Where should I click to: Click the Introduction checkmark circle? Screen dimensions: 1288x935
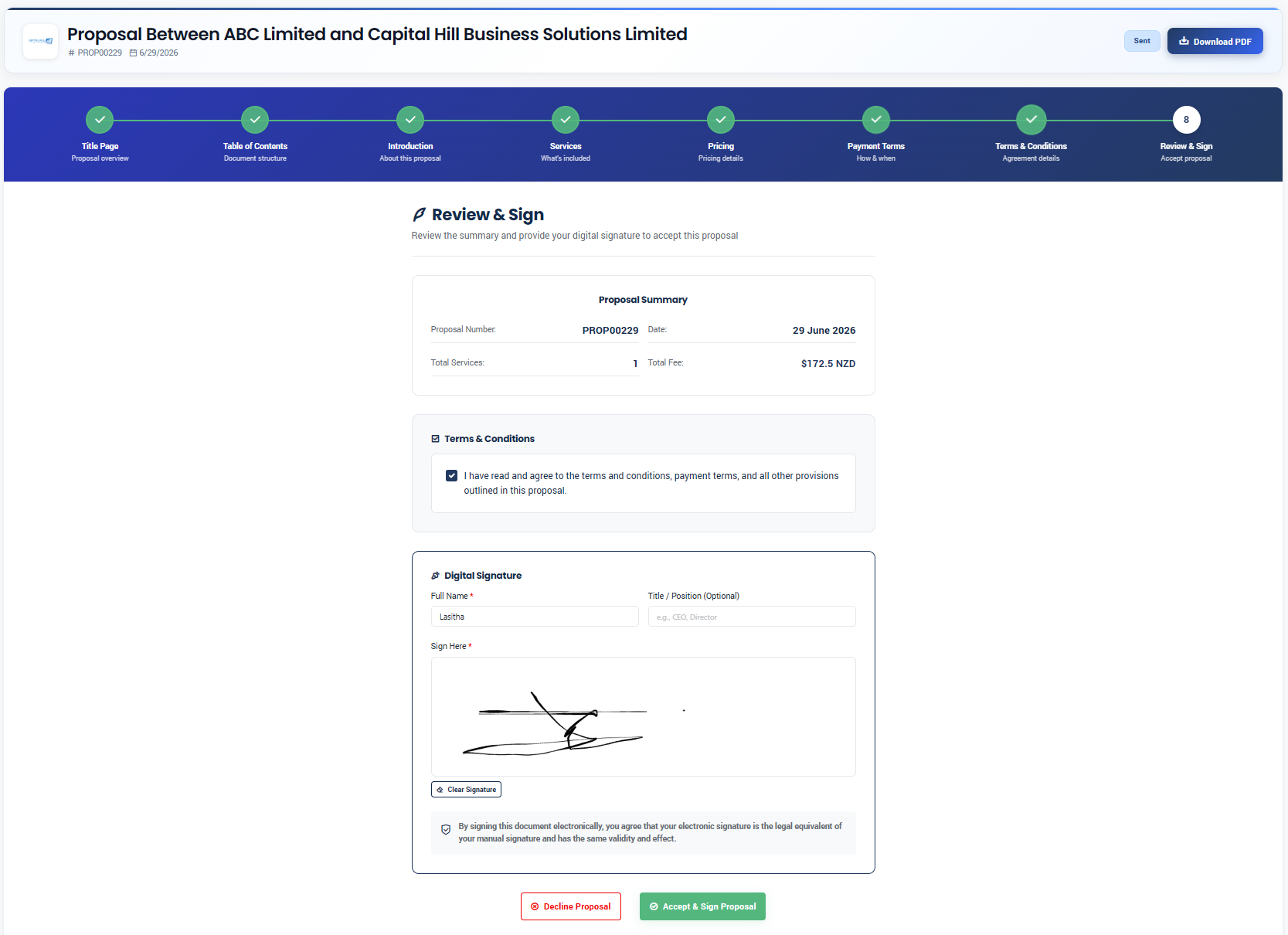(410, 120)
